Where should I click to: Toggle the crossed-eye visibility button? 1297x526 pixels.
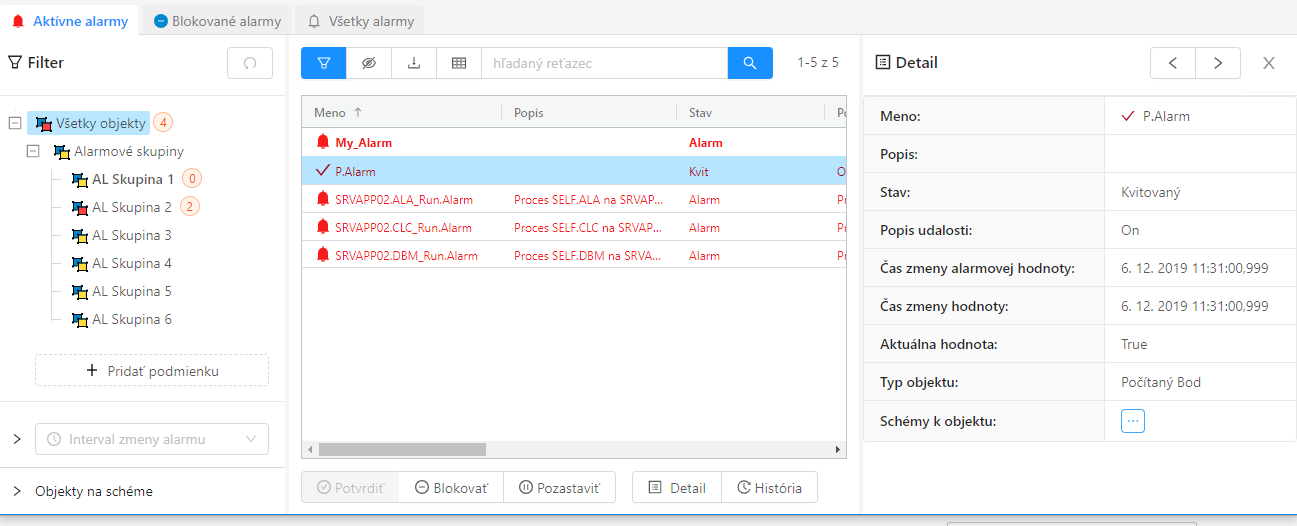[368, 63]
